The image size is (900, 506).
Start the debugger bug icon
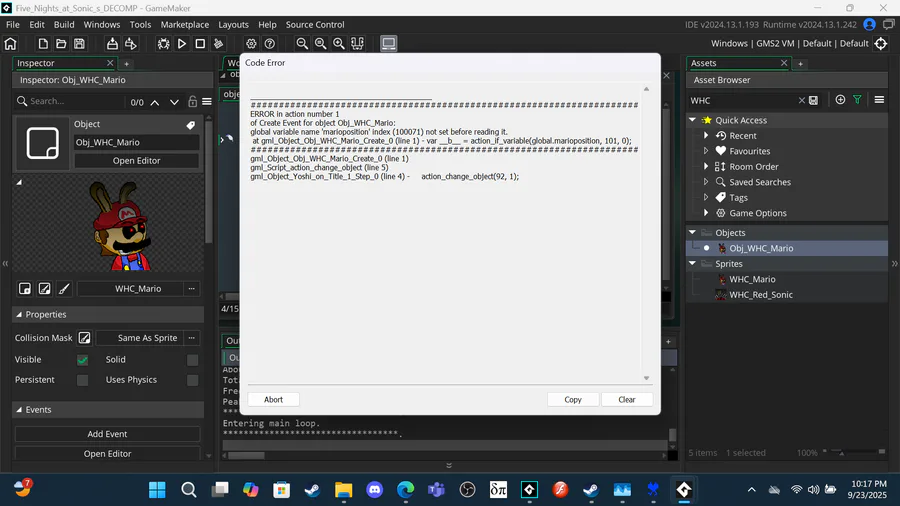pos(164,44)
